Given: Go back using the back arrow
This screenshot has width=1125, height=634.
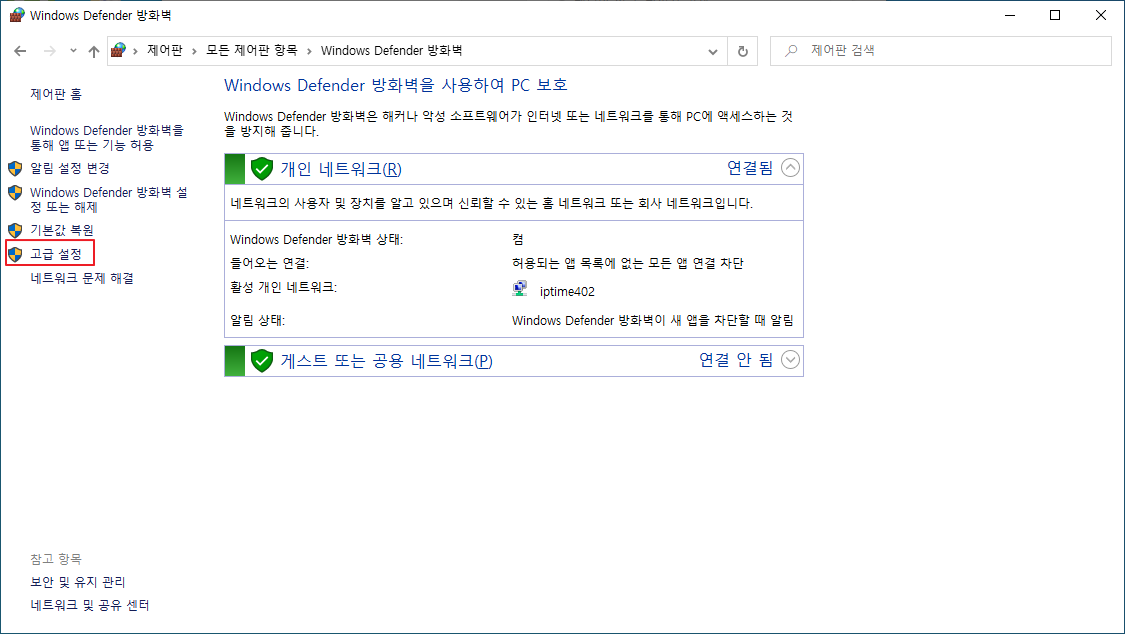Looking at the screenshot, I should coord(20,51).
